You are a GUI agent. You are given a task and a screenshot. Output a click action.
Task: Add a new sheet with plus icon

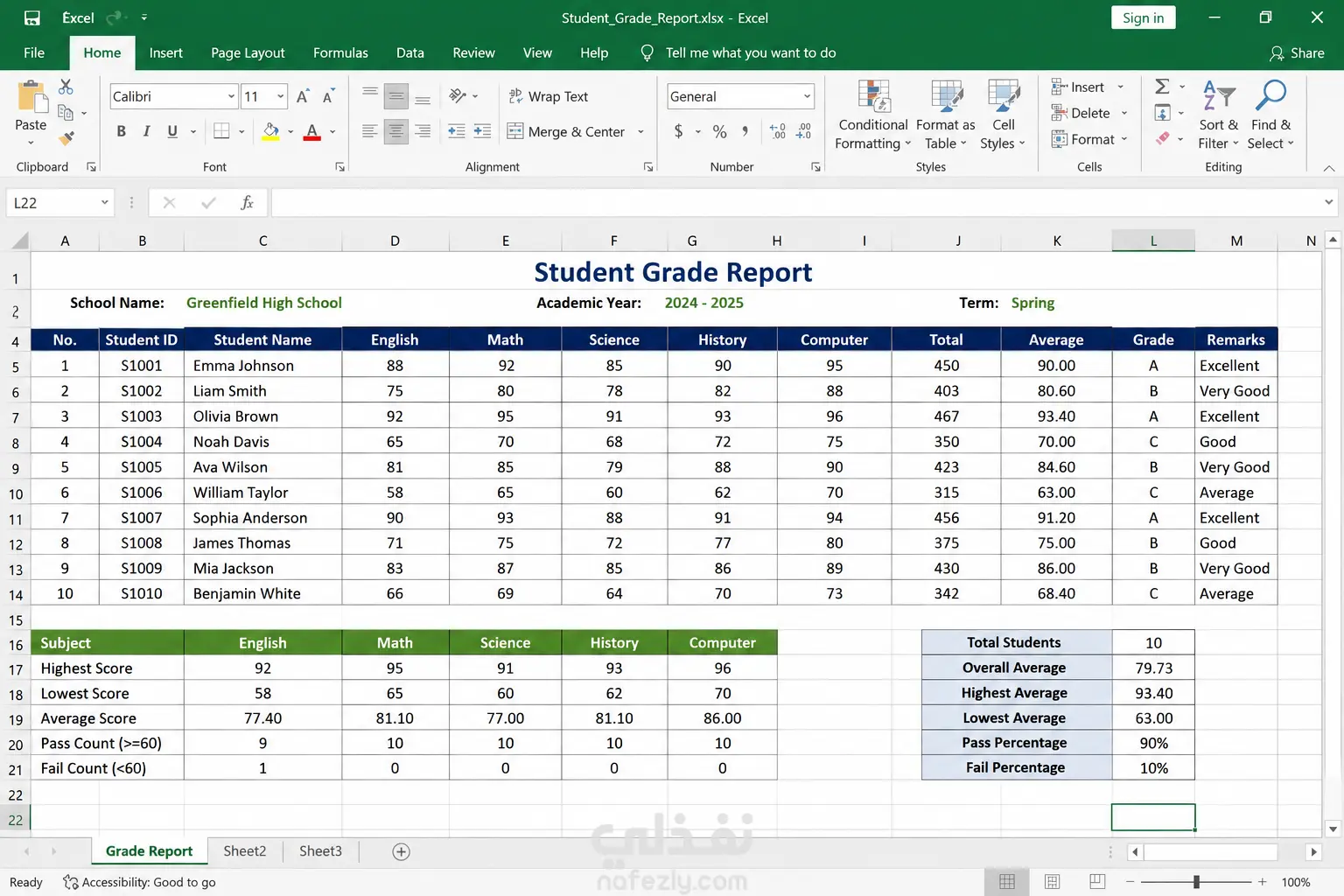(x=402, y=851)
